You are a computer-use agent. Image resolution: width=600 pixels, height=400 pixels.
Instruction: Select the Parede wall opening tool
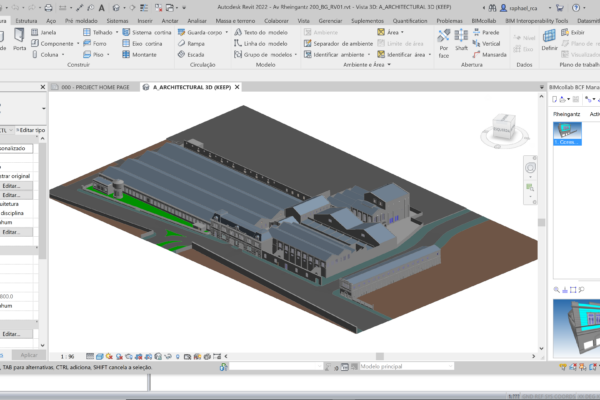pyautogui.click(x=486, y=33)
